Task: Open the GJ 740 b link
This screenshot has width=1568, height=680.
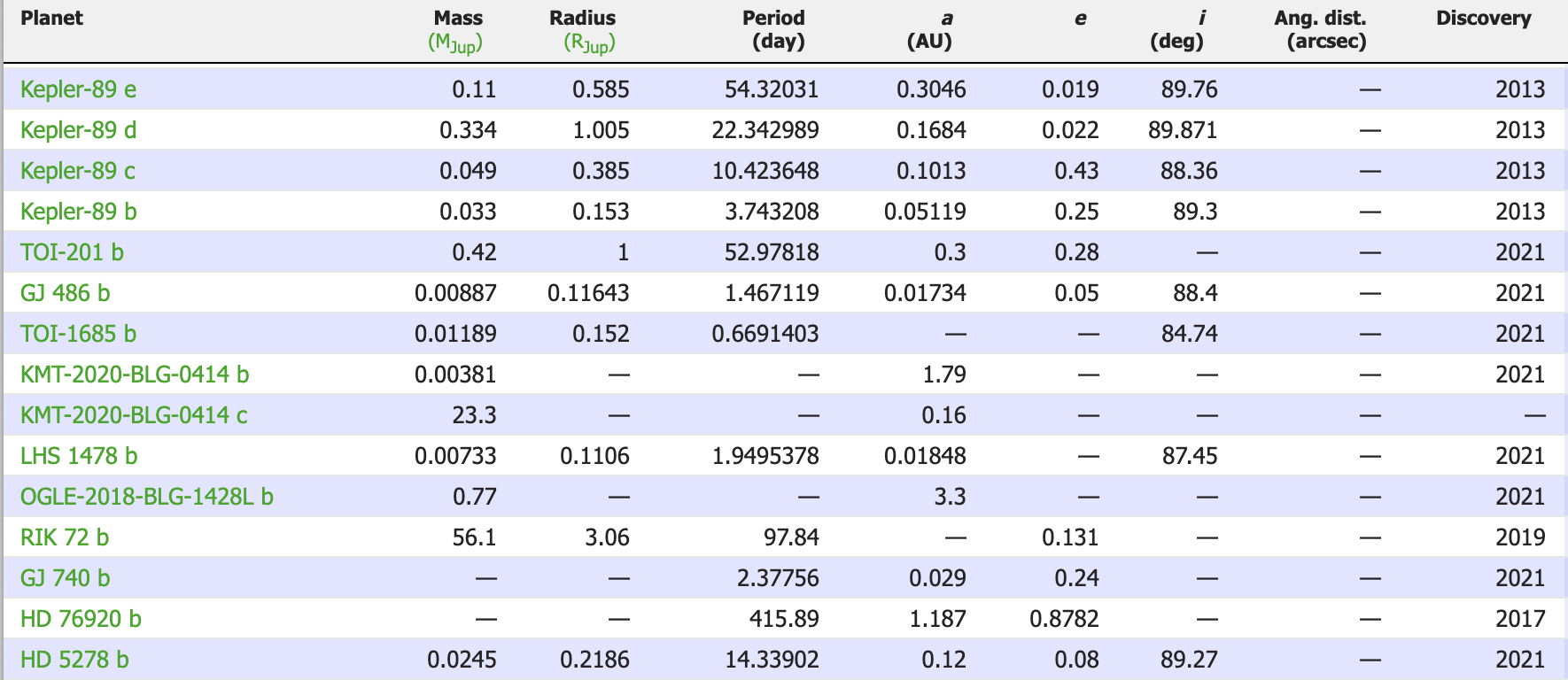Action: tap(66, 578)
